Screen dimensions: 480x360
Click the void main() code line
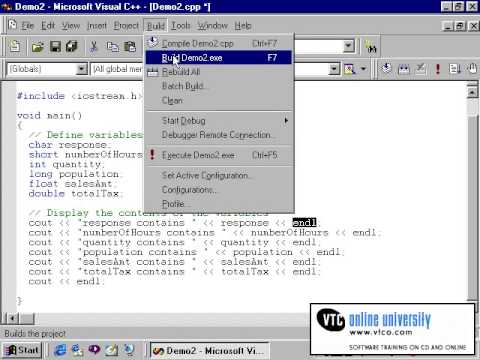click(50, 116)
